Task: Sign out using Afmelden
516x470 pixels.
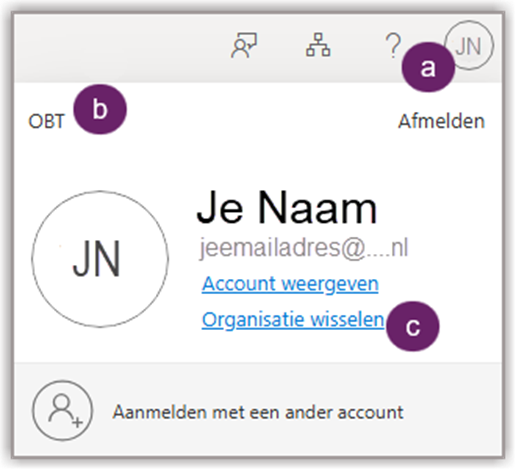Action: (441, 121)
